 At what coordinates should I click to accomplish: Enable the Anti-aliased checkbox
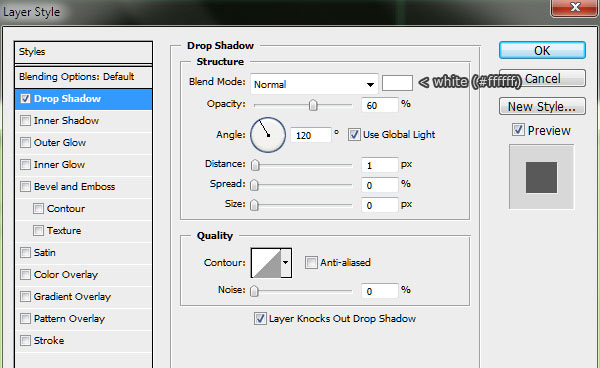click(x=311, y=262)
